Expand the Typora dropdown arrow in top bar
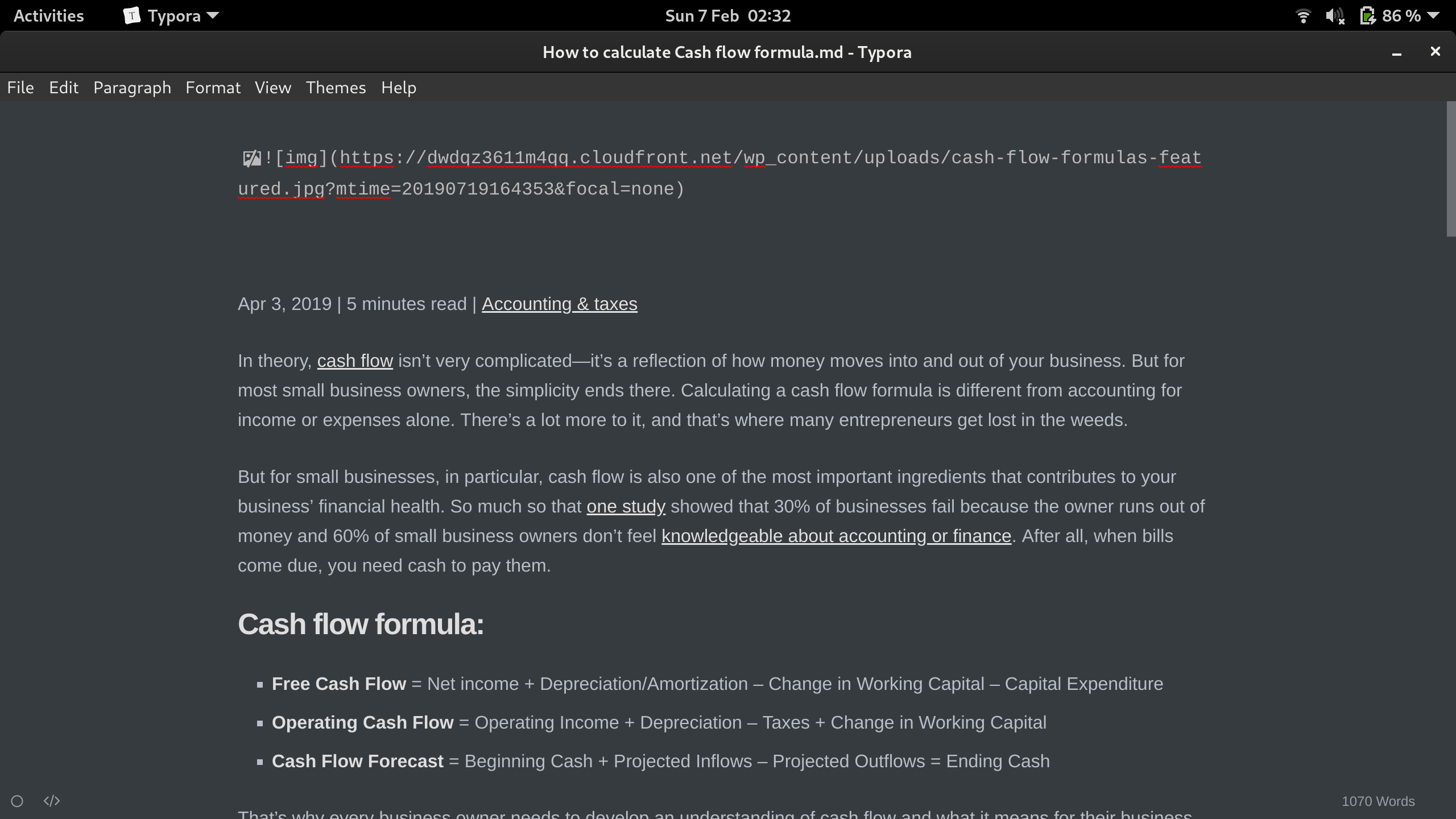Image resolution: width=1456 pixels, height=819 pixels. point(212,15)
